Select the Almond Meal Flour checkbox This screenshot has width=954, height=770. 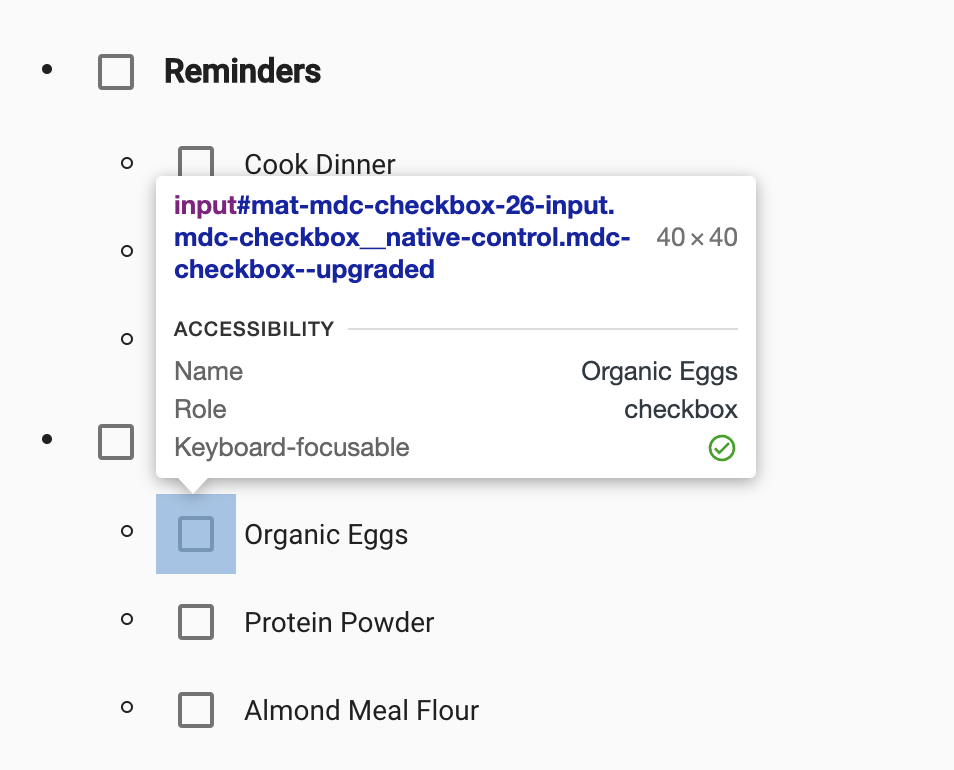click(196, 710)
